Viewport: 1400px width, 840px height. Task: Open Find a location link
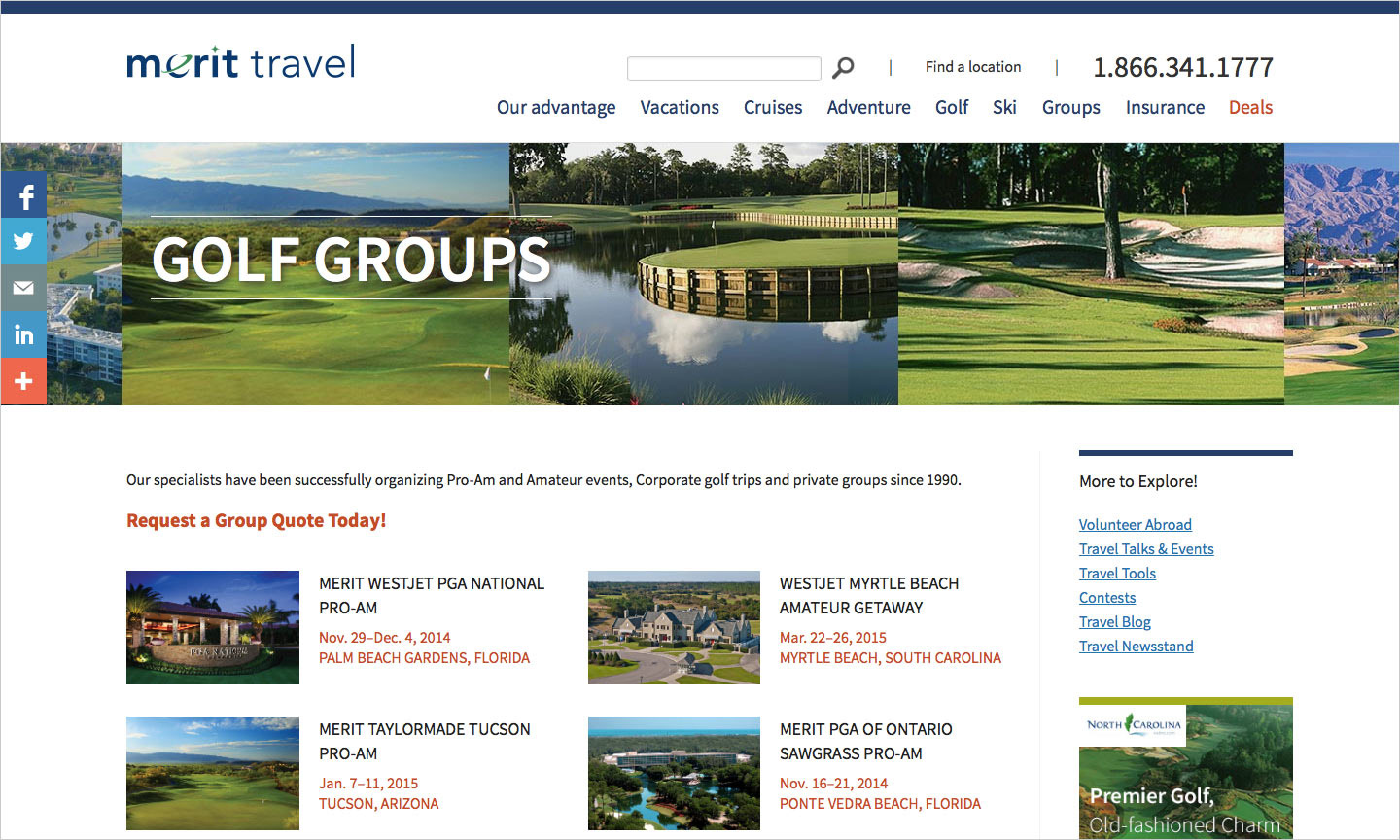point(973,67)
